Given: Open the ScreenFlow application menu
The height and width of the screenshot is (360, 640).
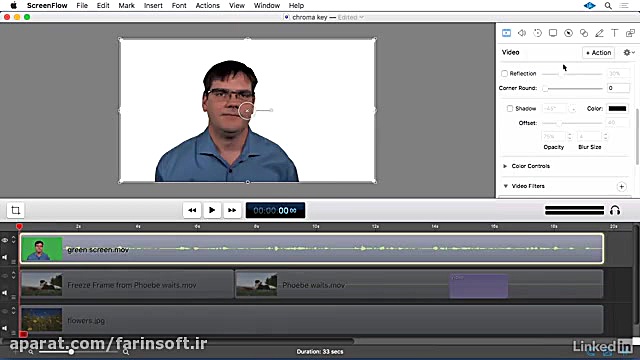Looking at the screenshot, I should (x=47, y=6).
